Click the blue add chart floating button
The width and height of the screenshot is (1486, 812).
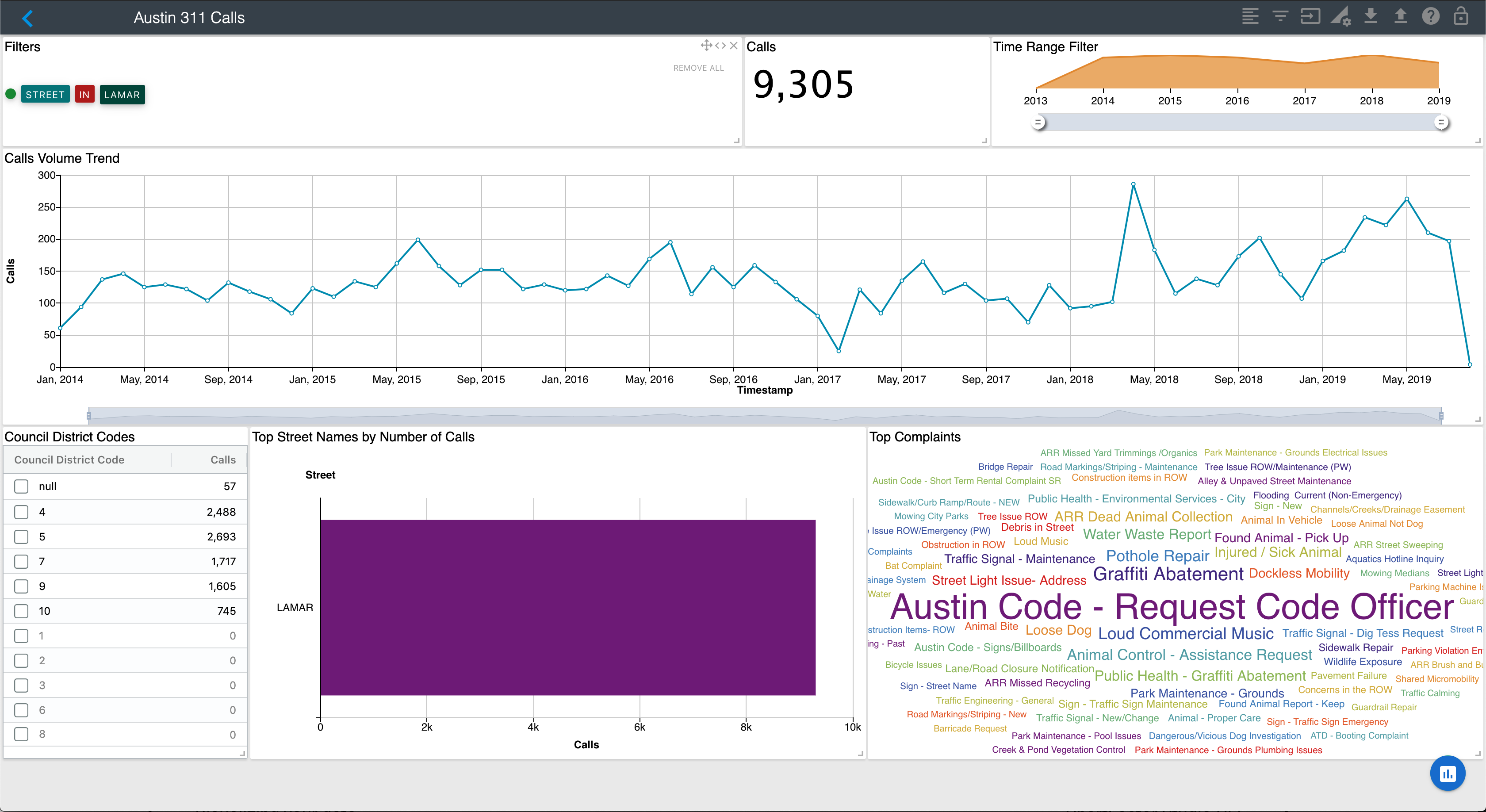pos(1448,774)
